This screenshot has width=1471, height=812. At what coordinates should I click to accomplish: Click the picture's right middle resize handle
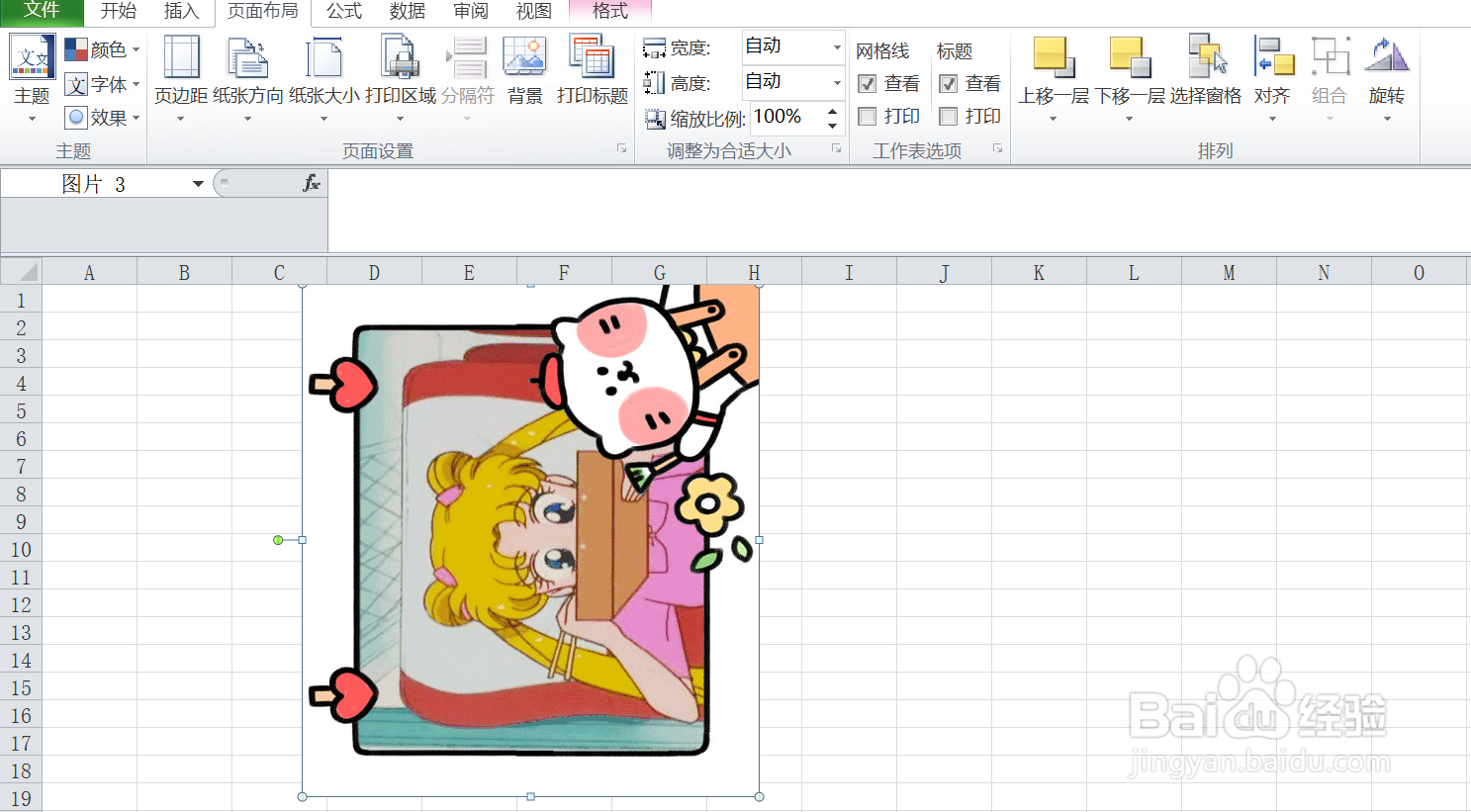[x=759, y=540]
